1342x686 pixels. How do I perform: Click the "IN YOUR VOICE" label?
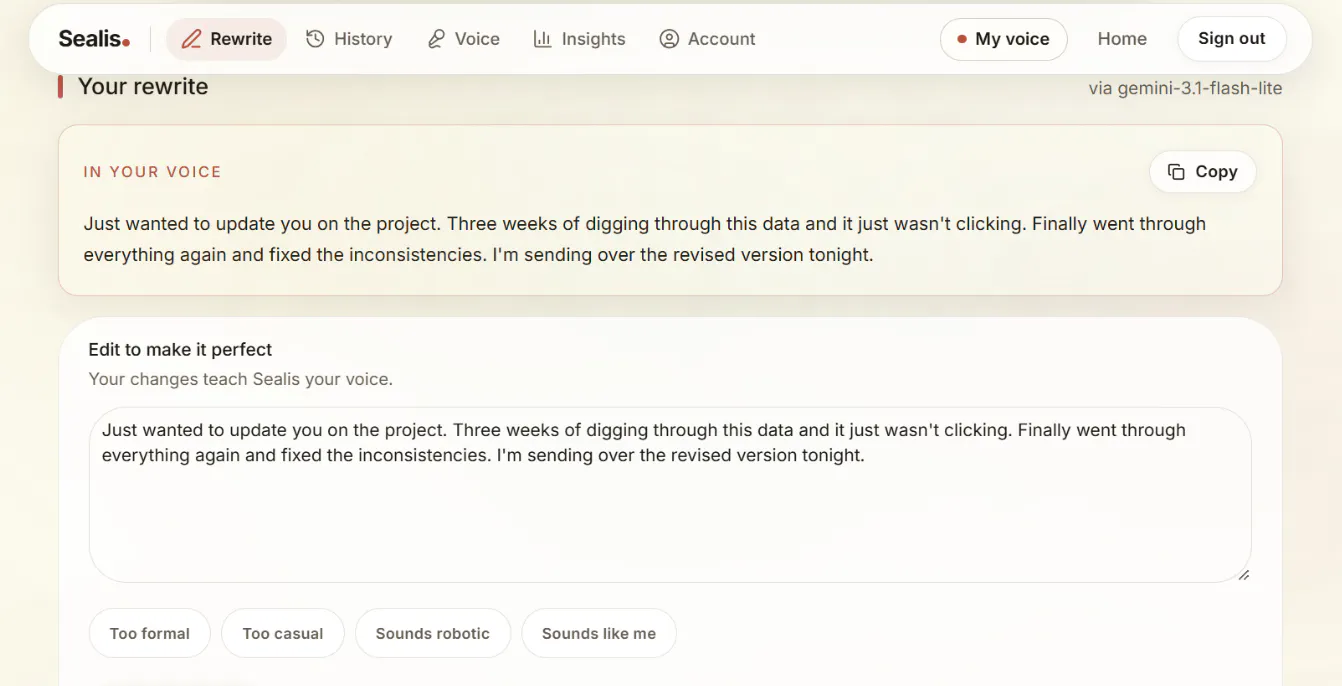pyautogui.click(x=152, y=172)
